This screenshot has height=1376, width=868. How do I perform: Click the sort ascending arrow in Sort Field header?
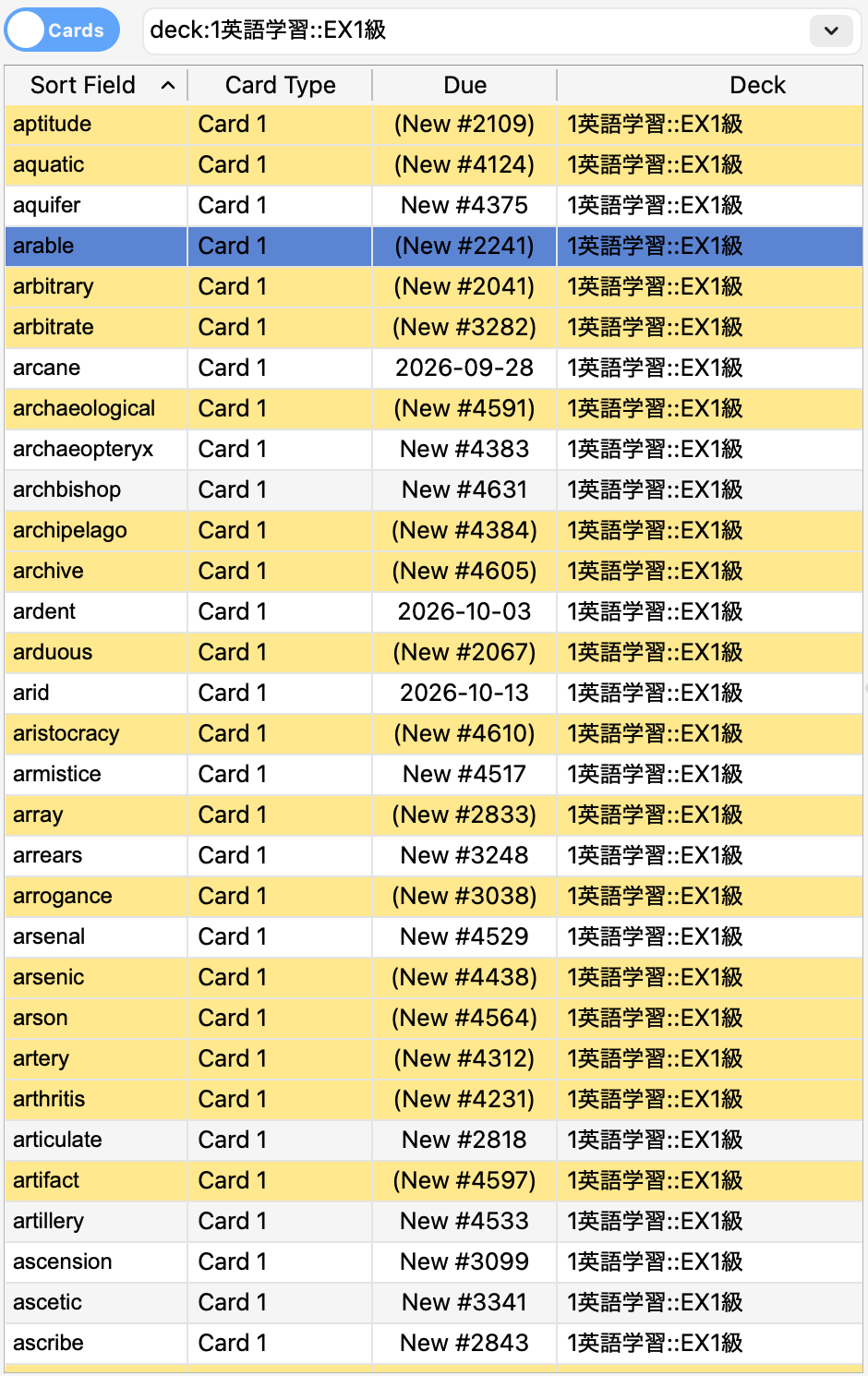pyautogui.click(x=168, y=85)
